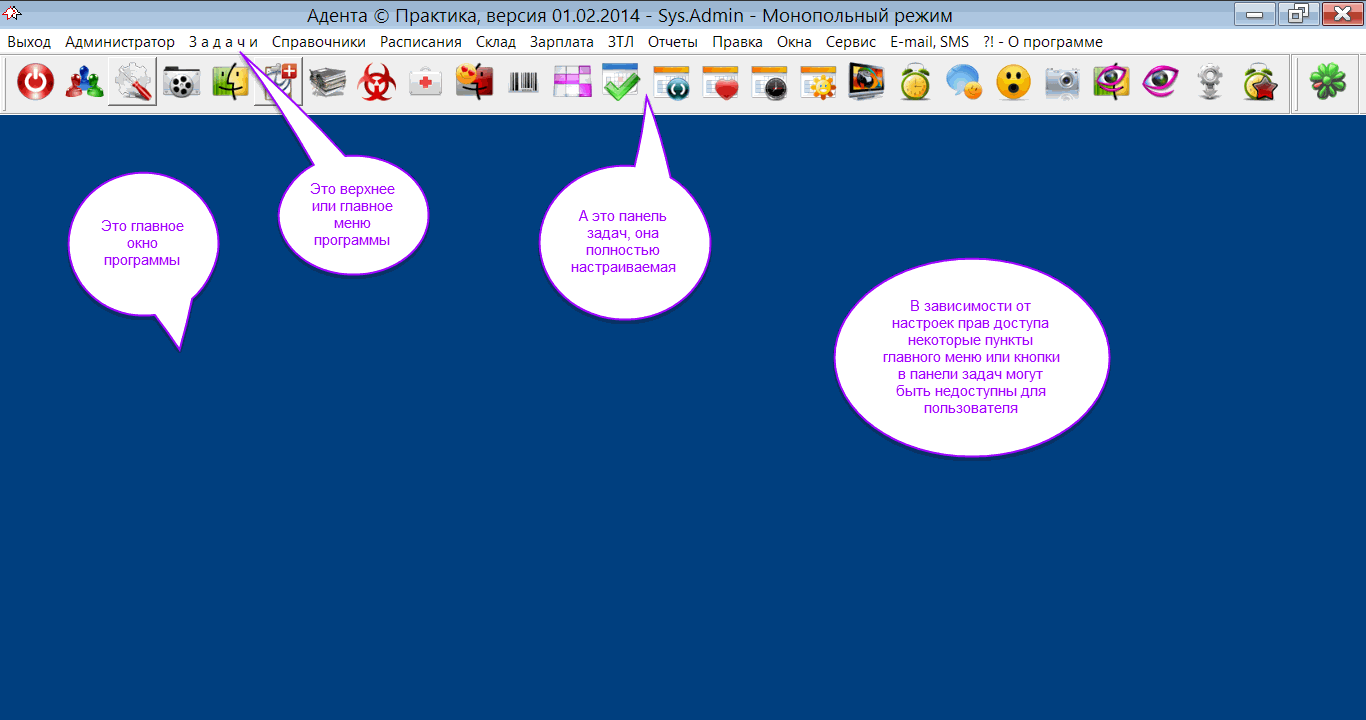
Task: Click the camera icon in toolbar
Action: click(x=1062, y=83)
